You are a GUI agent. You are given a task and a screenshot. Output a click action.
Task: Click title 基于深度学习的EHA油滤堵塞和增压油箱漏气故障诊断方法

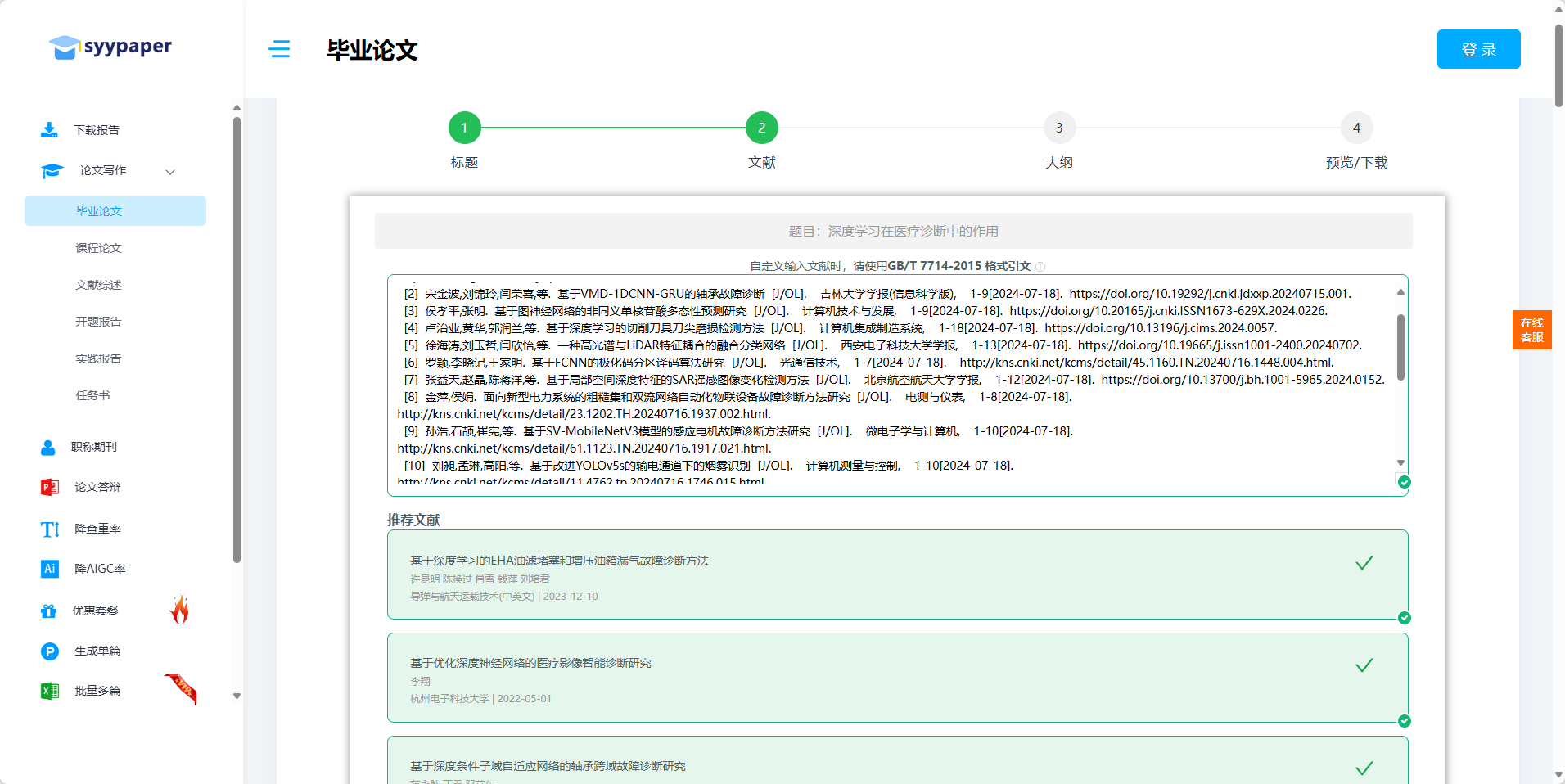click(559, 561)
